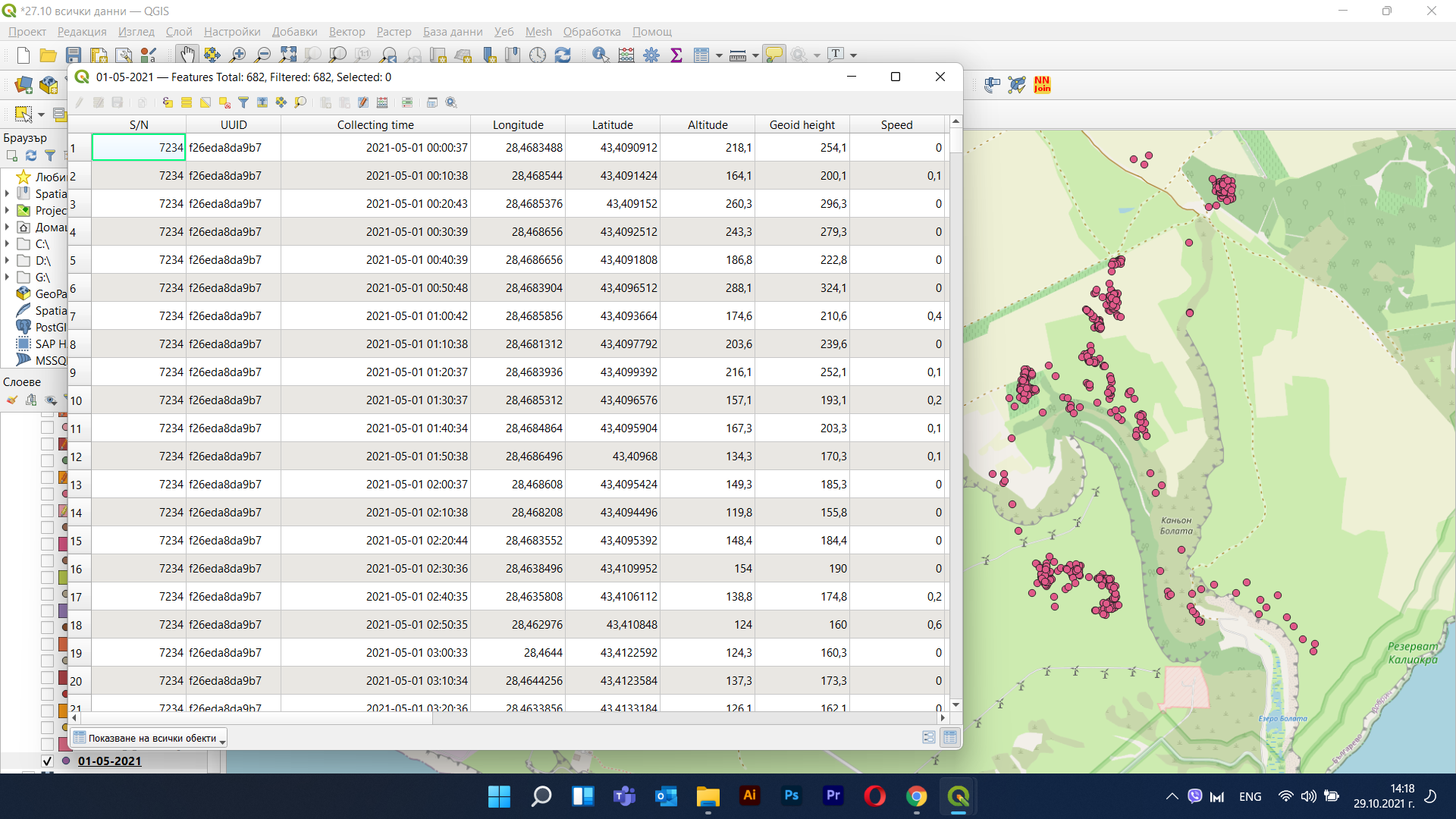This screenshot has height=819, width=1456.
Task: Click the Zoom Out magnifier tool
Action: tap(262, 55)
